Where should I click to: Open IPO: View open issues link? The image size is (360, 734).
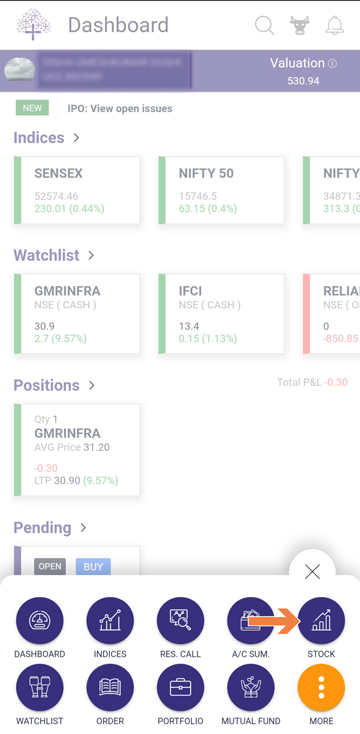[120, 109]
